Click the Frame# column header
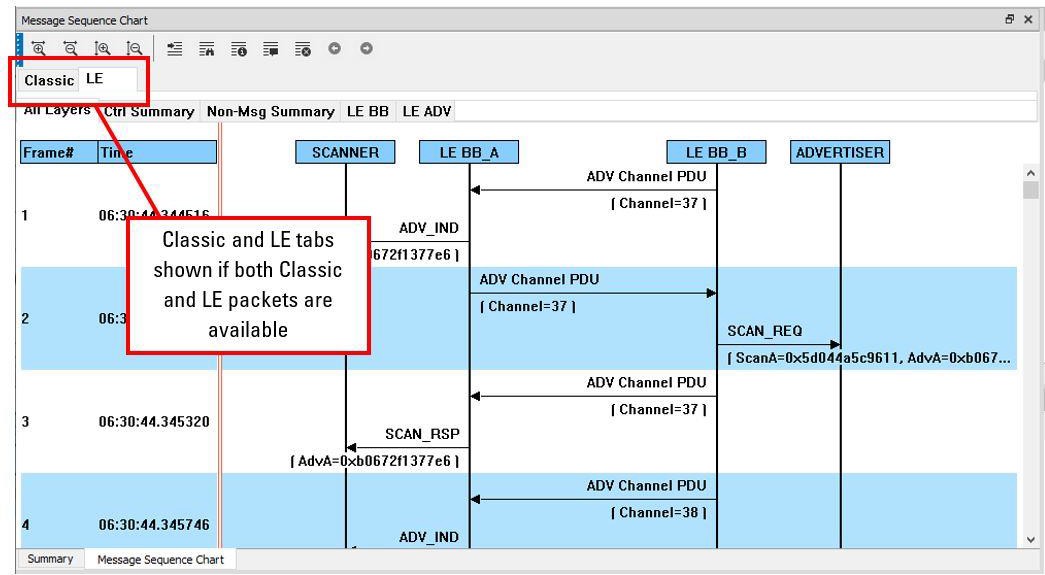Screen dimensions: 1045x575 tap(59, 152)
